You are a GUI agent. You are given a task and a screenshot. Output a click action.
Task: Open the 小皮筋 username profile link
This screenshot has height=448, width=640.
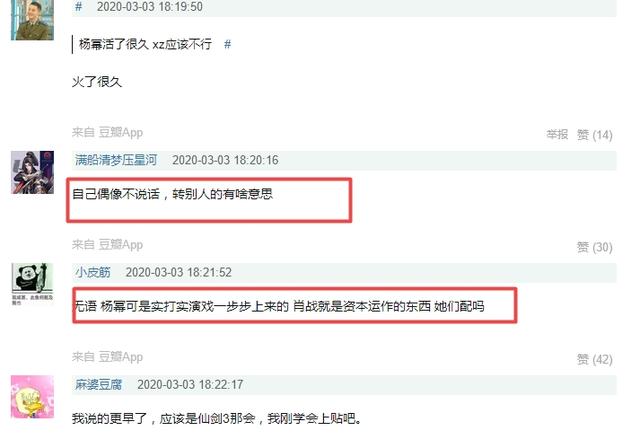tap(93, 272)
